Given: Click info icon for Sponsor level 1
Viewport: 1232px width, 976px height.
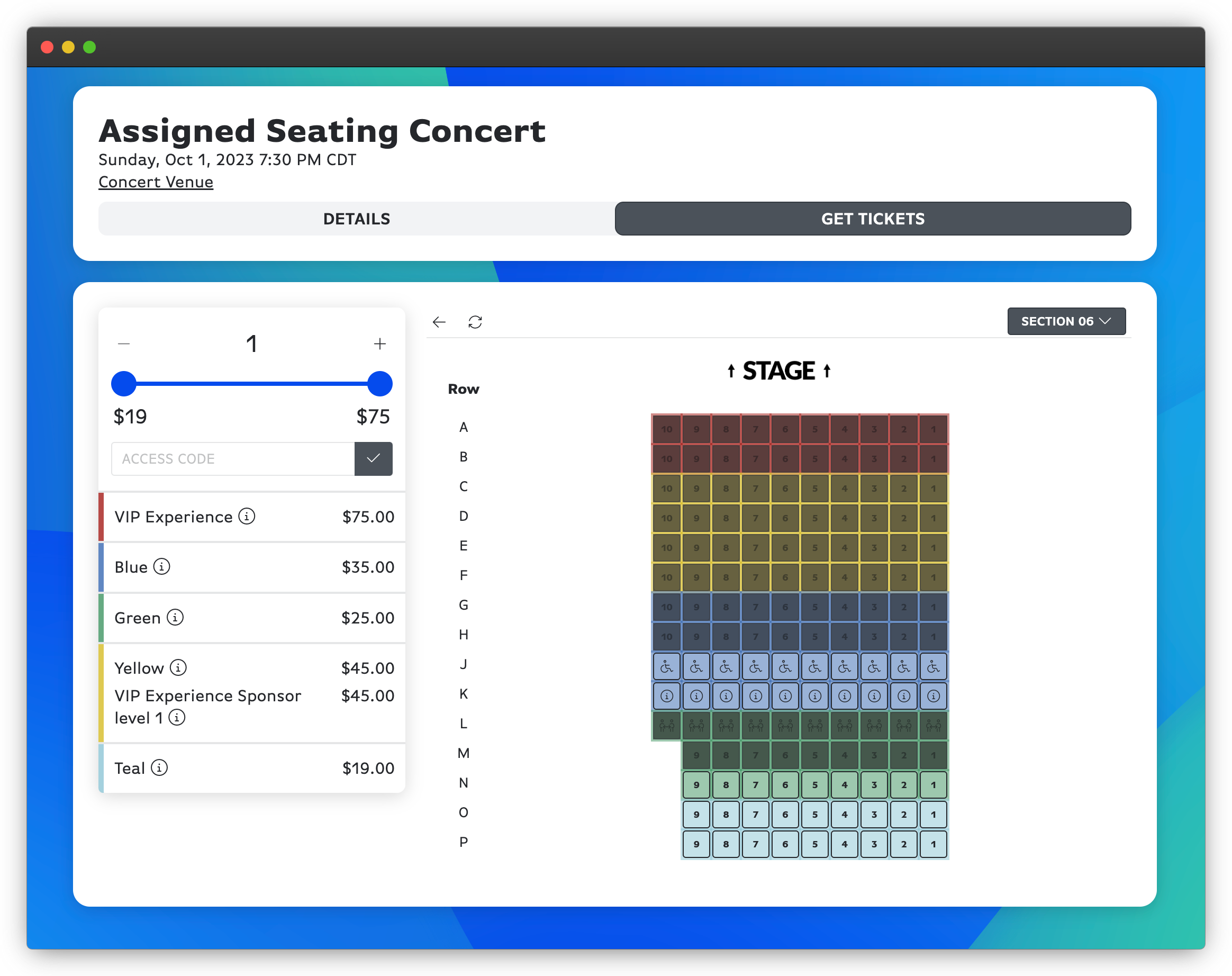Looking at the screenshot, I should pos(177,717).
